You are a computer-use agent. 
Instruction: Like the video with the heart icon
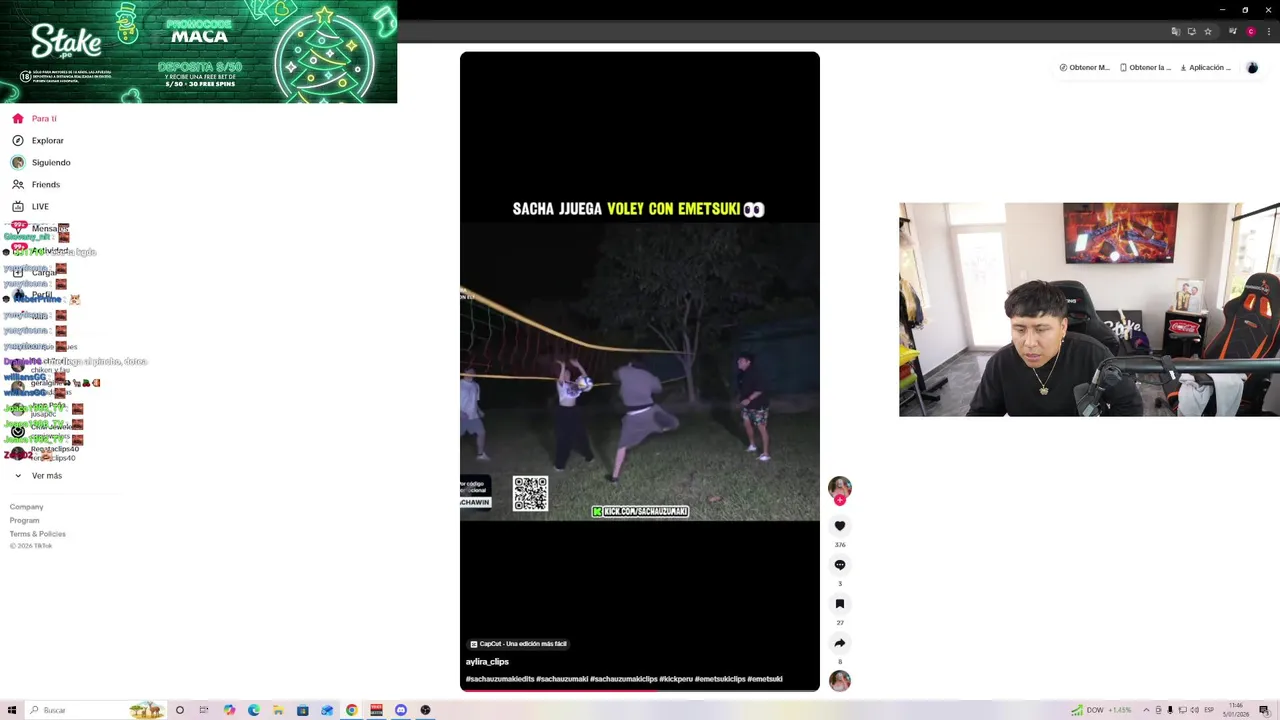point(840,526)
